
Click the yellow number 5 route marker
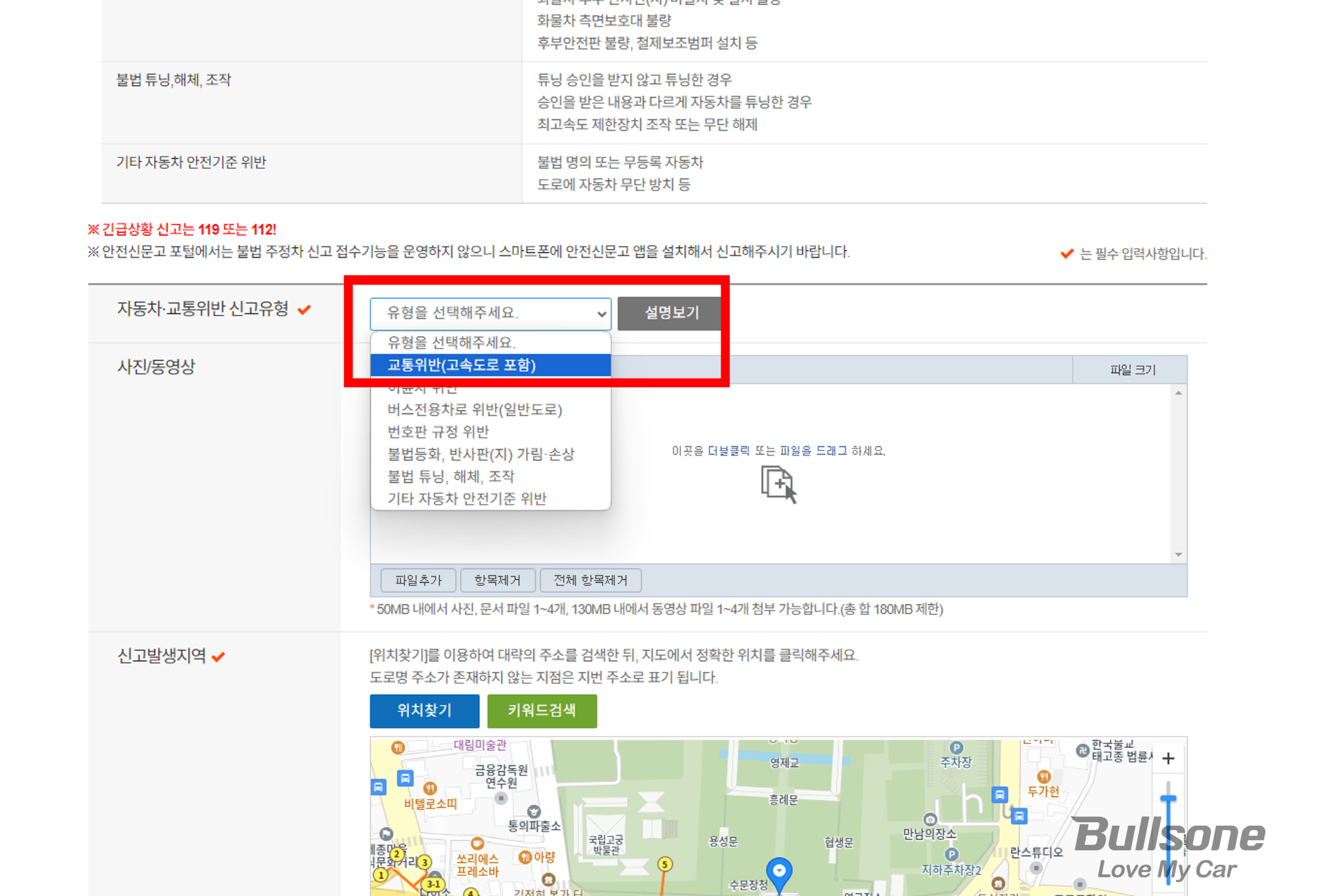(x=664, y=864)
